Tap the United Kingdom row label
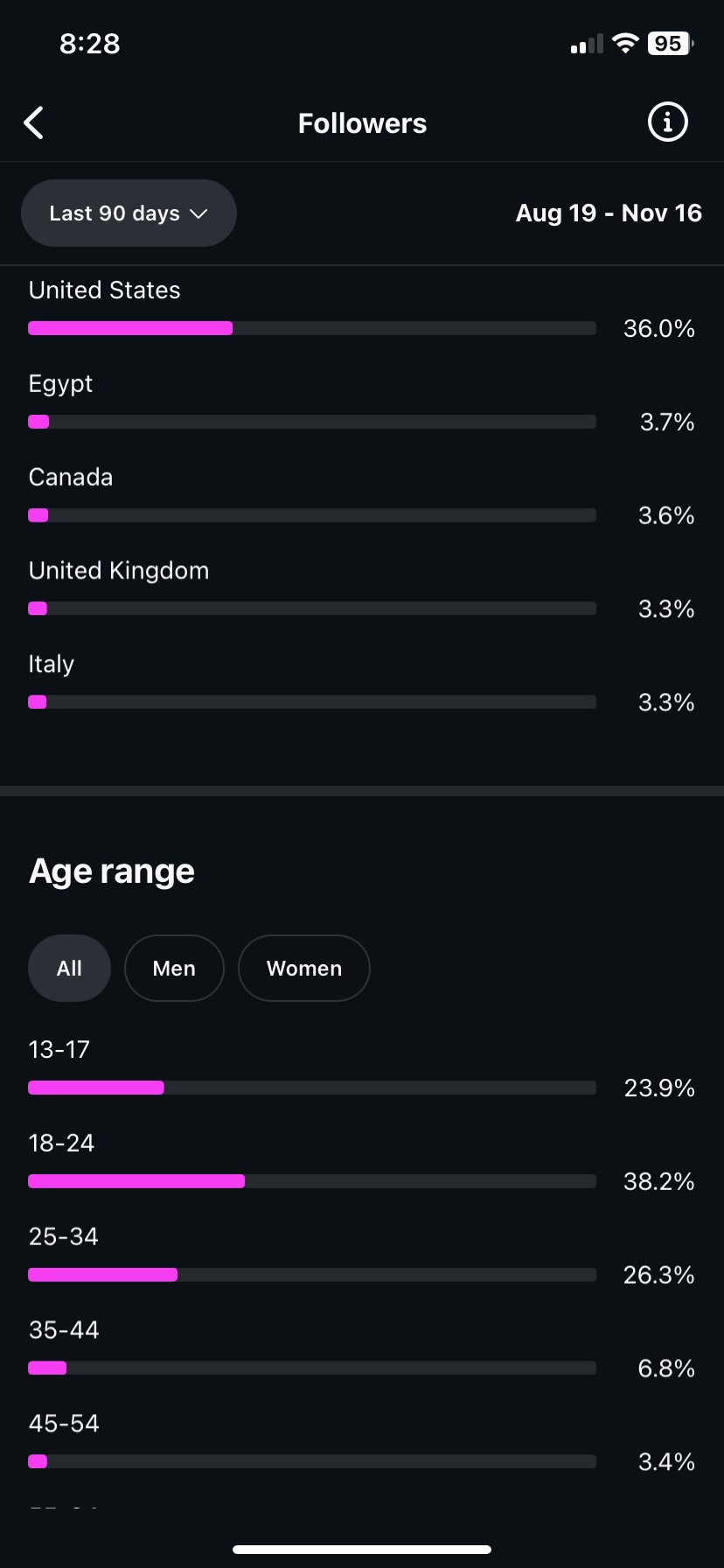The width and height of the screenshot is (724, 1568). 119,571
